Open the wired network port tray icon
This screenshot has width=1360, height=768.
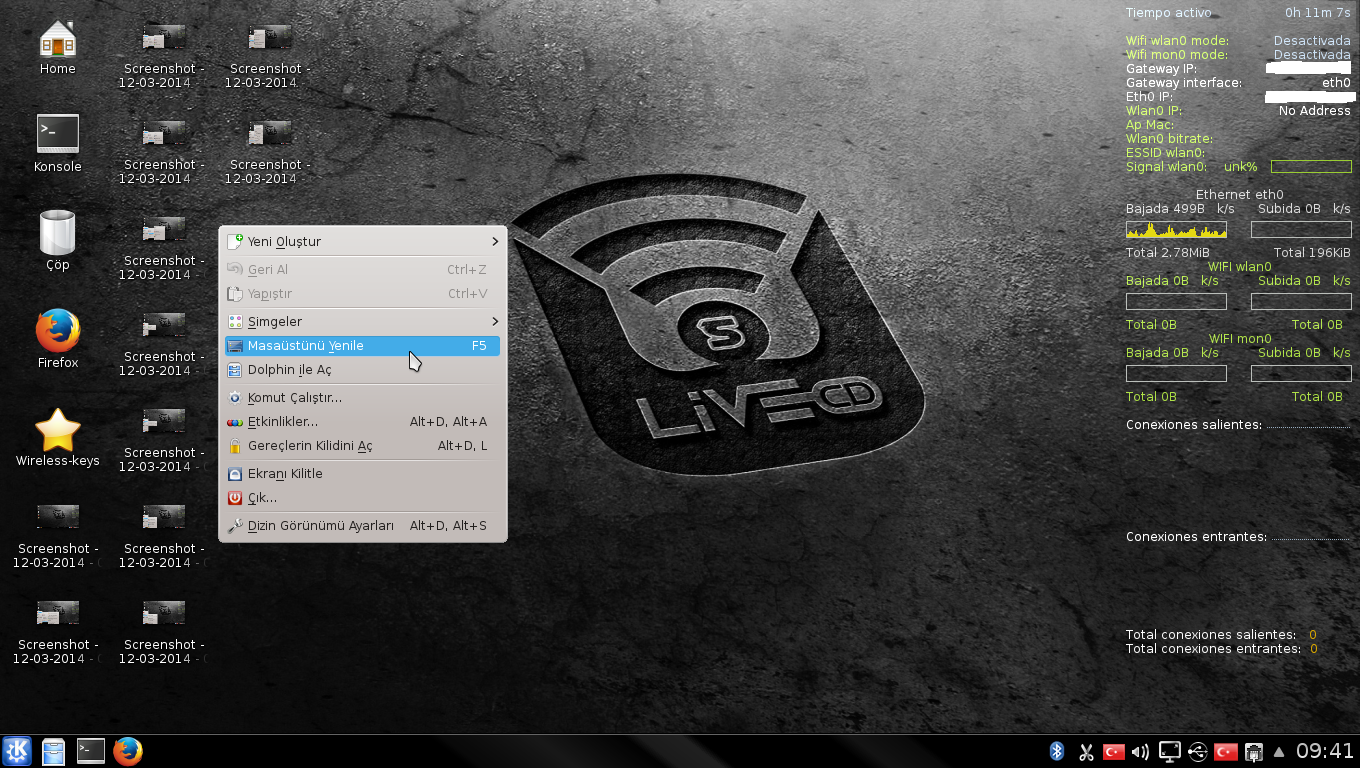[1253, 751]
